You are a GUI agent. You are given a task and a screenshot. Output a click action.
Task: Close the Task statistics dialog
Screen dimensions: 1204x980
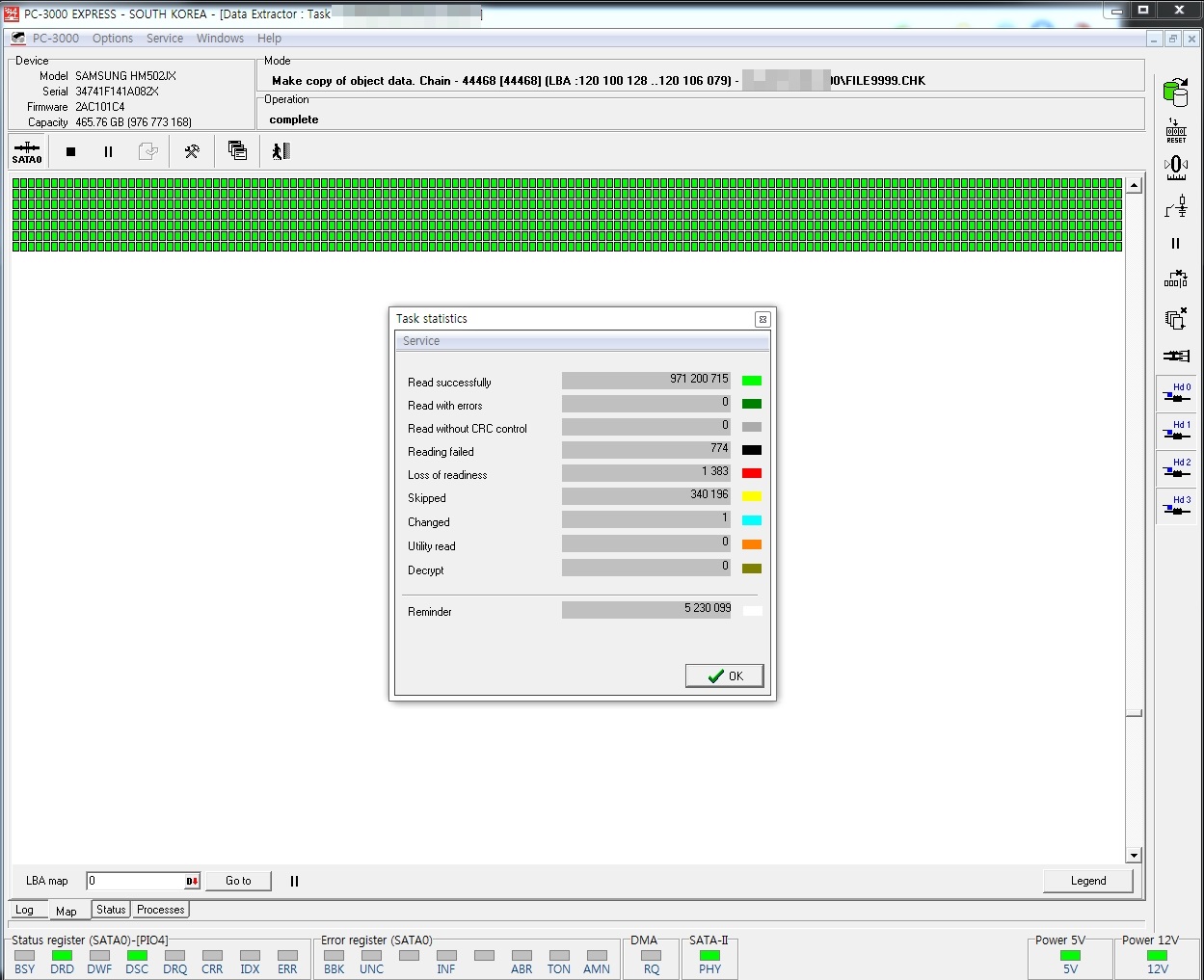(763, 319)
